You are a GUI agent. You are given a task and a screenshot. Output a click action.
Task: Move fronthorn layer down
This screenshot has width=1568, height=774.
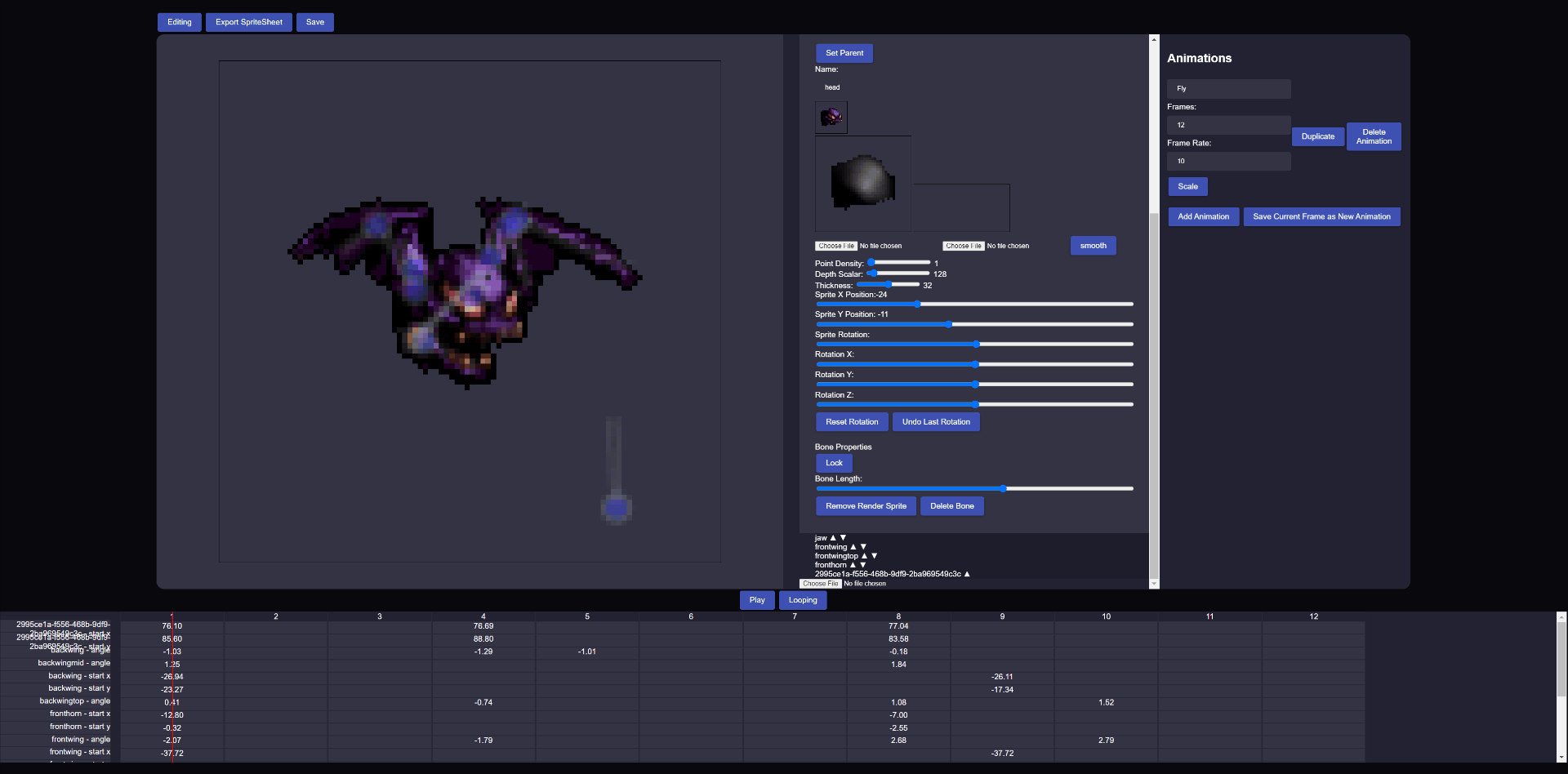pos(862,565)
